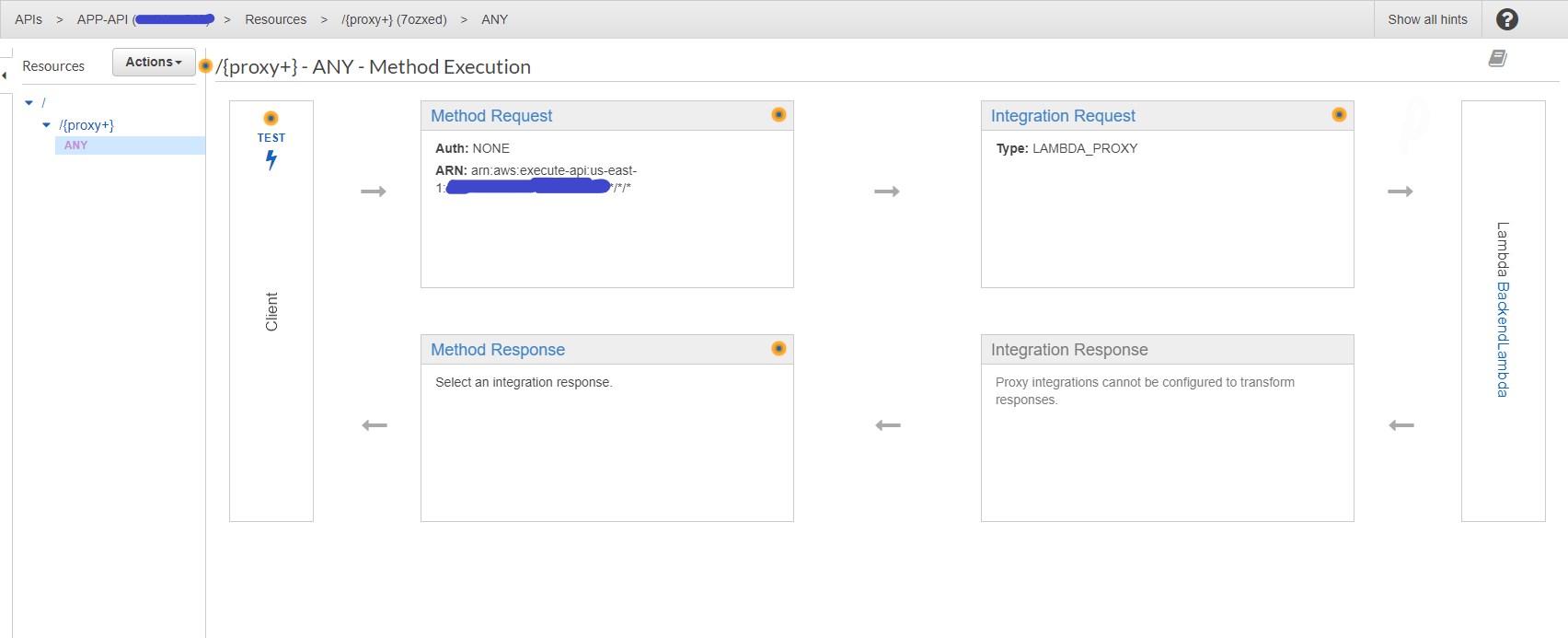Click 'Select an integration response.' text
The height and width of the screenshot is (638, 1568).
point(524,382)
